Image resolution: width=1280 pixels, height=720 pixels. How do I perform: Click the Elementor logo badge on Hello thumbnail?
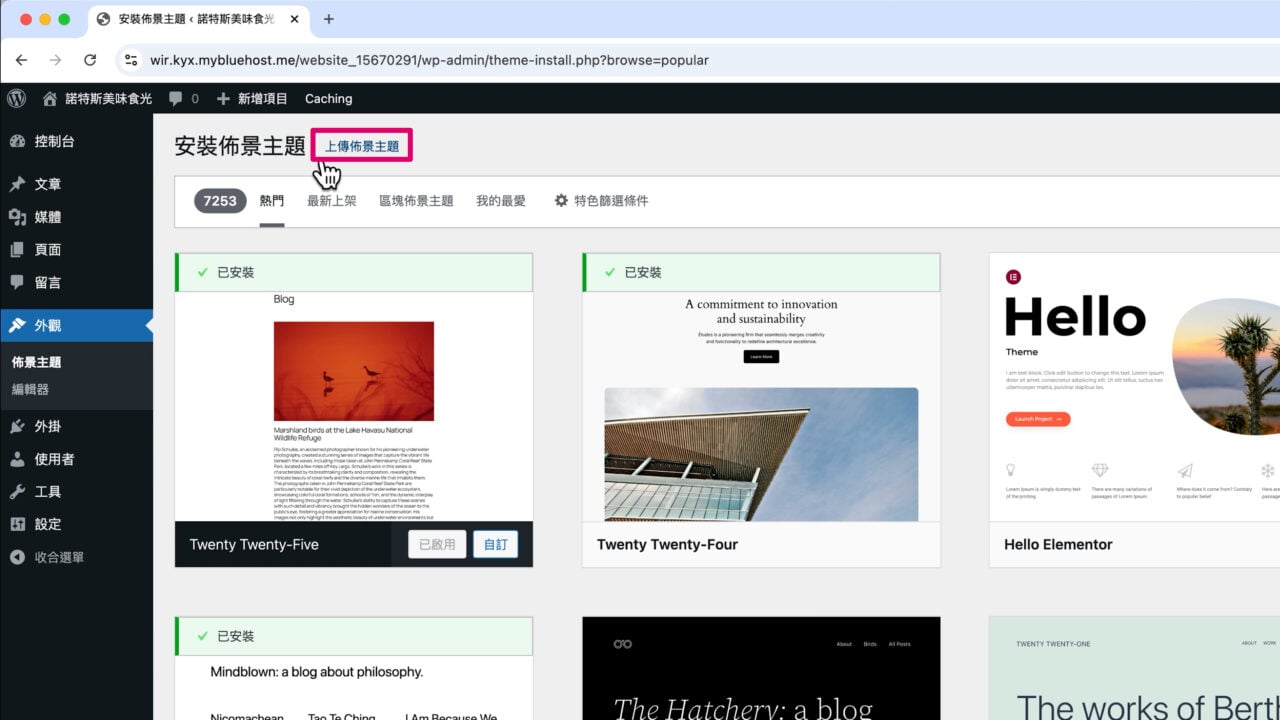pos(1013,277)
